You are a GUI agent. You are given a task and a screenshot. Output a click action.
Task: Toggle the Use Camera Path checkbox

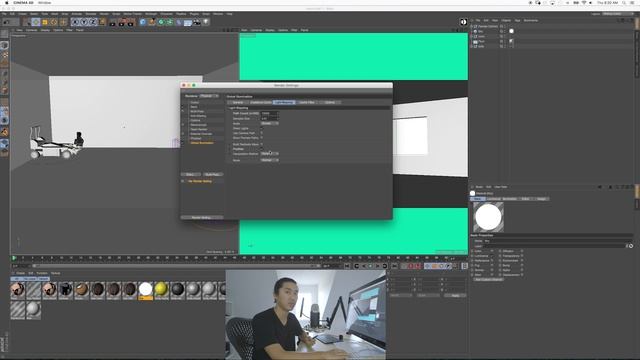(x=262, y=133)
